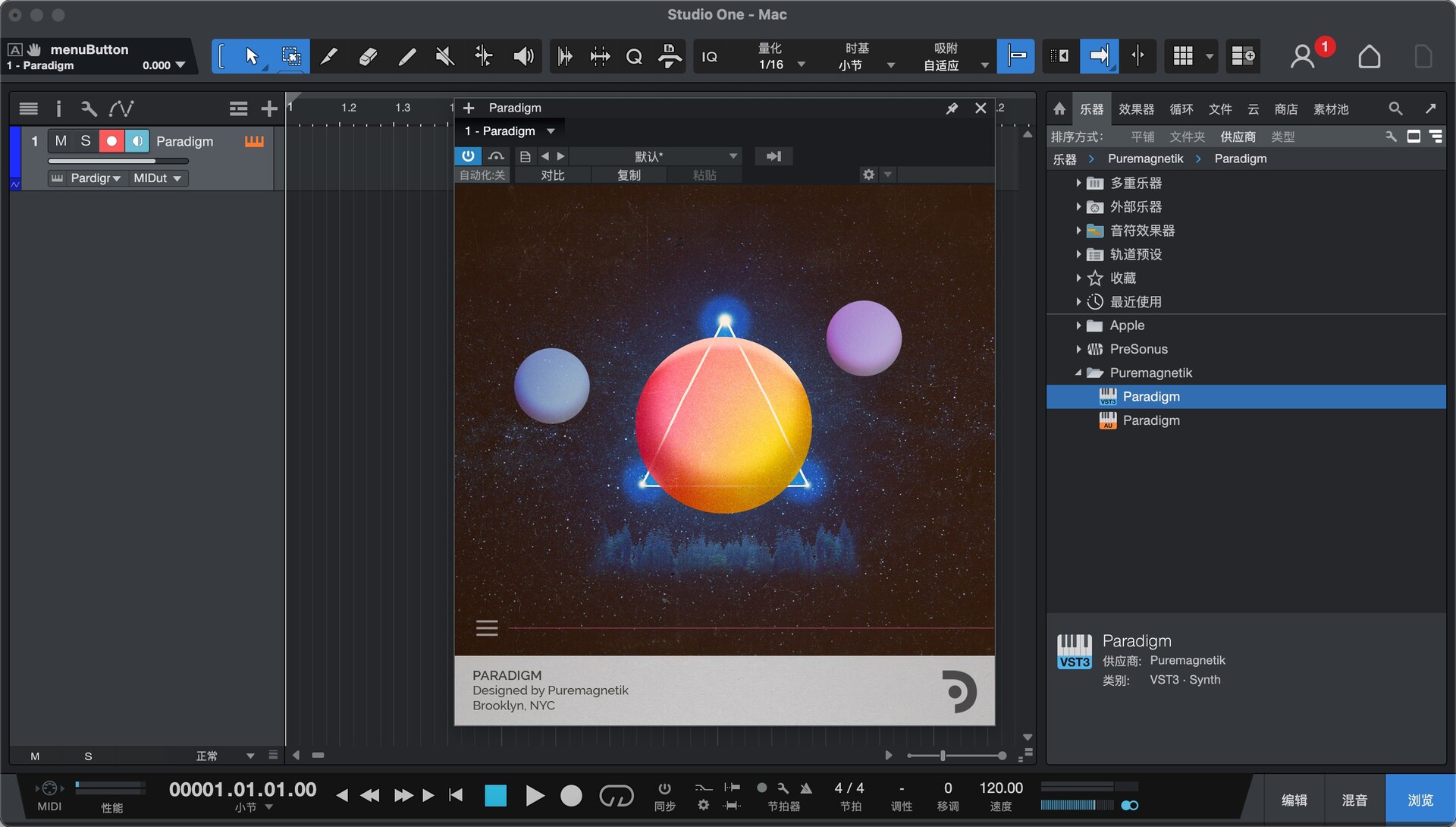The image size is (1456, 827).
Task: Open the 编辑 view tab
Action: (x=1294, y=800)
